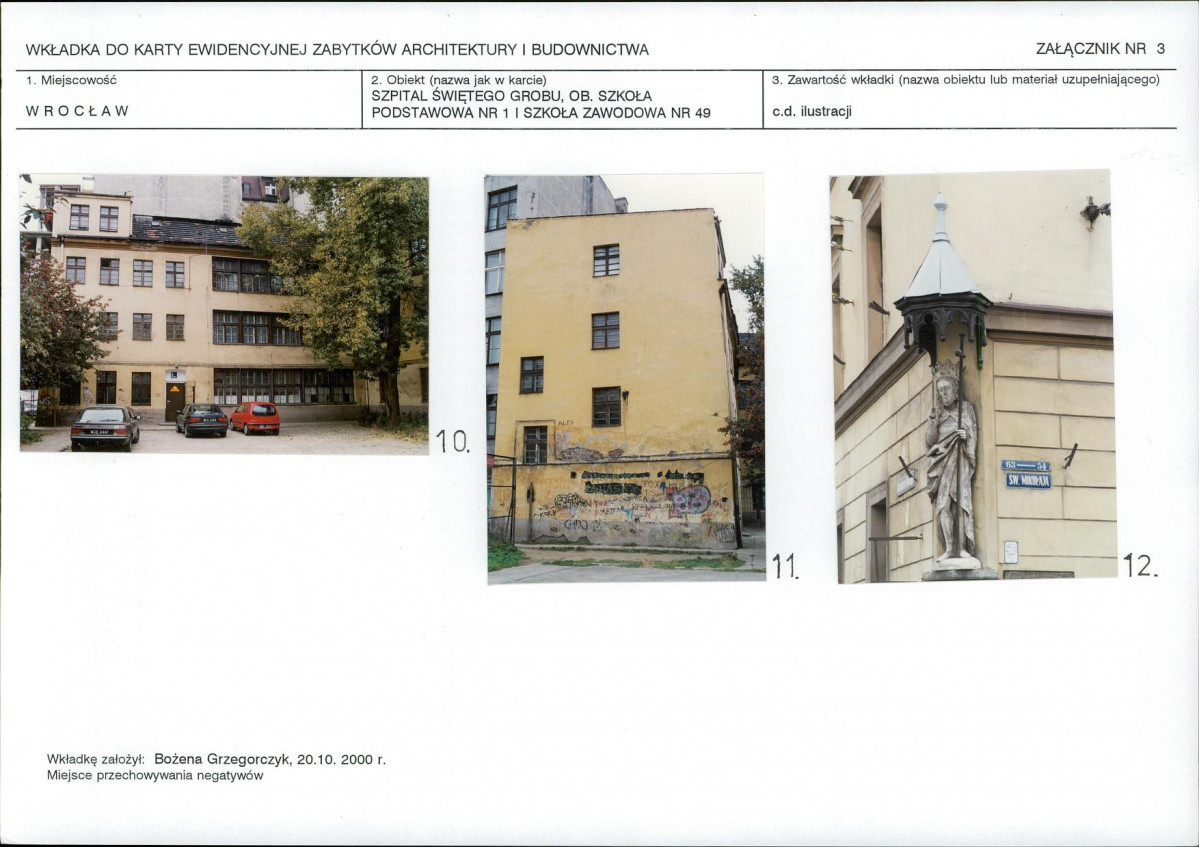Click the Miejsce przechowywania negatywów line

[154, 775]
